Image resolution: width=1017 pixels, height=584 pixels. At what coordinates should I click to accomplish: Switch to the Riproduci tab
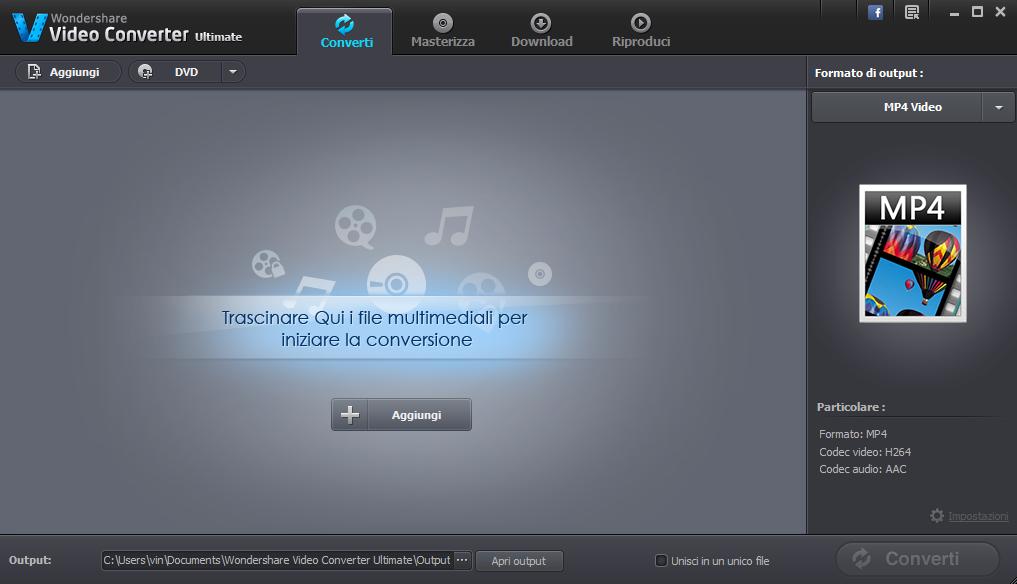pos(641,32)
